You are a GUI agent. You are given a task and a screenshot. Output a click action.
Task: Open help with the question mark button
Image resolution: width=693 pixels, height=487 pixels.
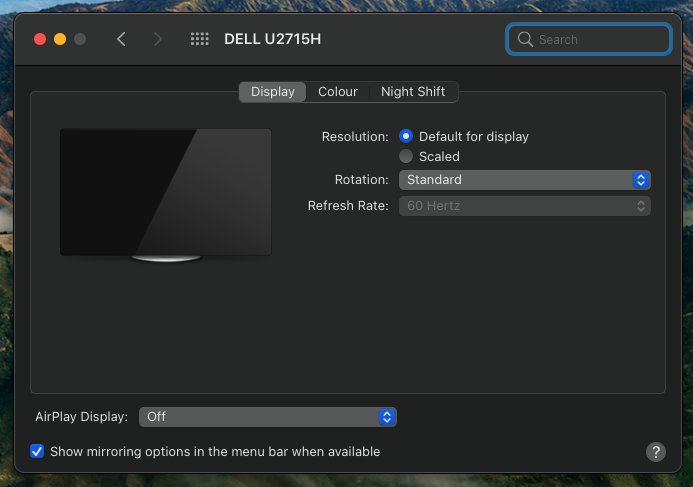coord(655,452)
